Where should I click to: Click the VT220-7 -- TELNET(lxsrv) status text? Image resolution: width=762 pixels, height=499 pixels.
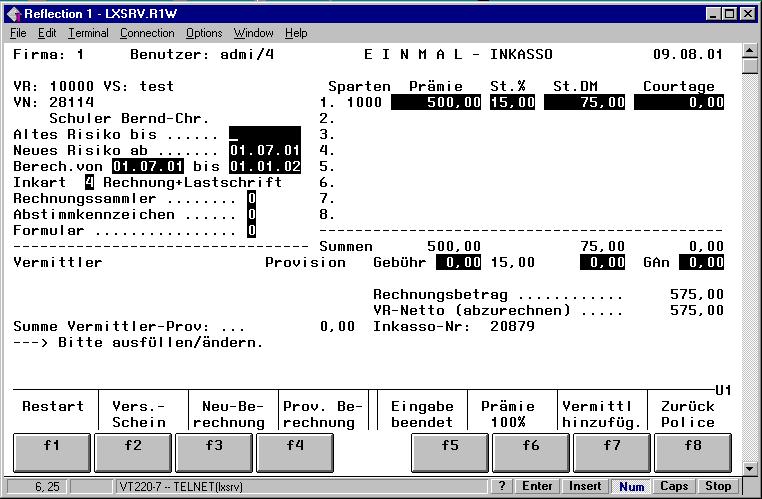point(181,486)
